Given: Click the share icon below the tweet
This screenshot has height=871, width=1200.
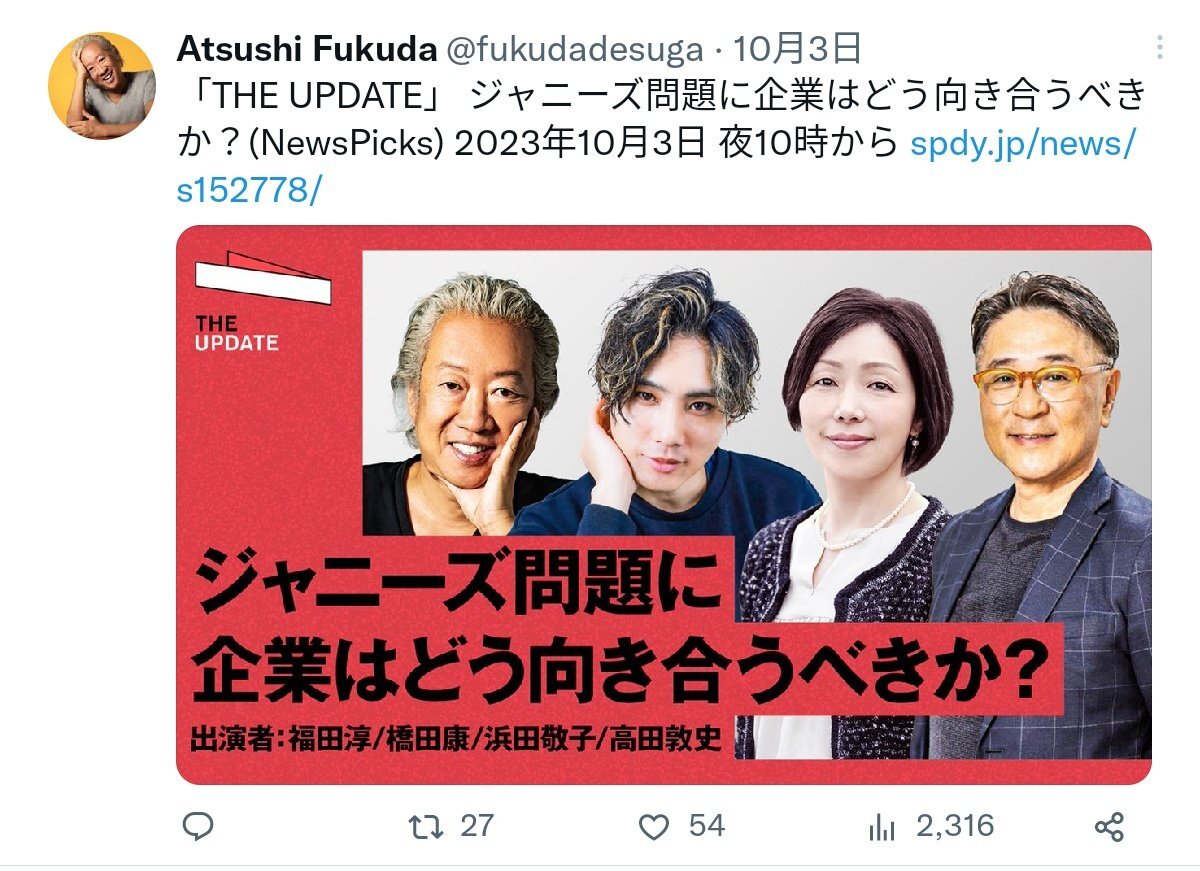Looking at the screenshot, I should click(x=1109, y=827).
